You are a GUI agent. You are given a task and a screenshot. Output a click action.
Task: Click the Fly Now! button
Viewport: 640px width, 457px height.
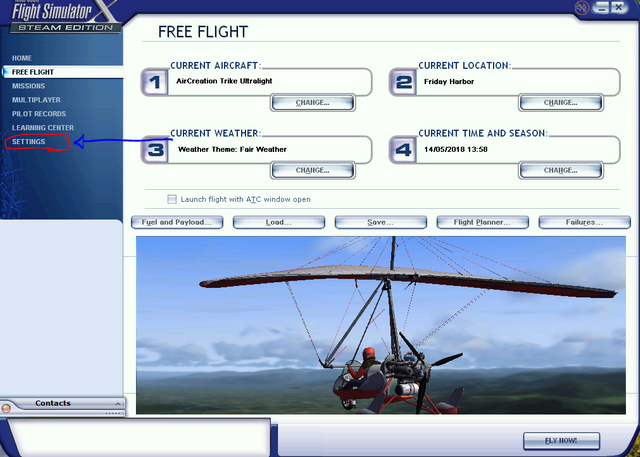click(x=561, y=441)
